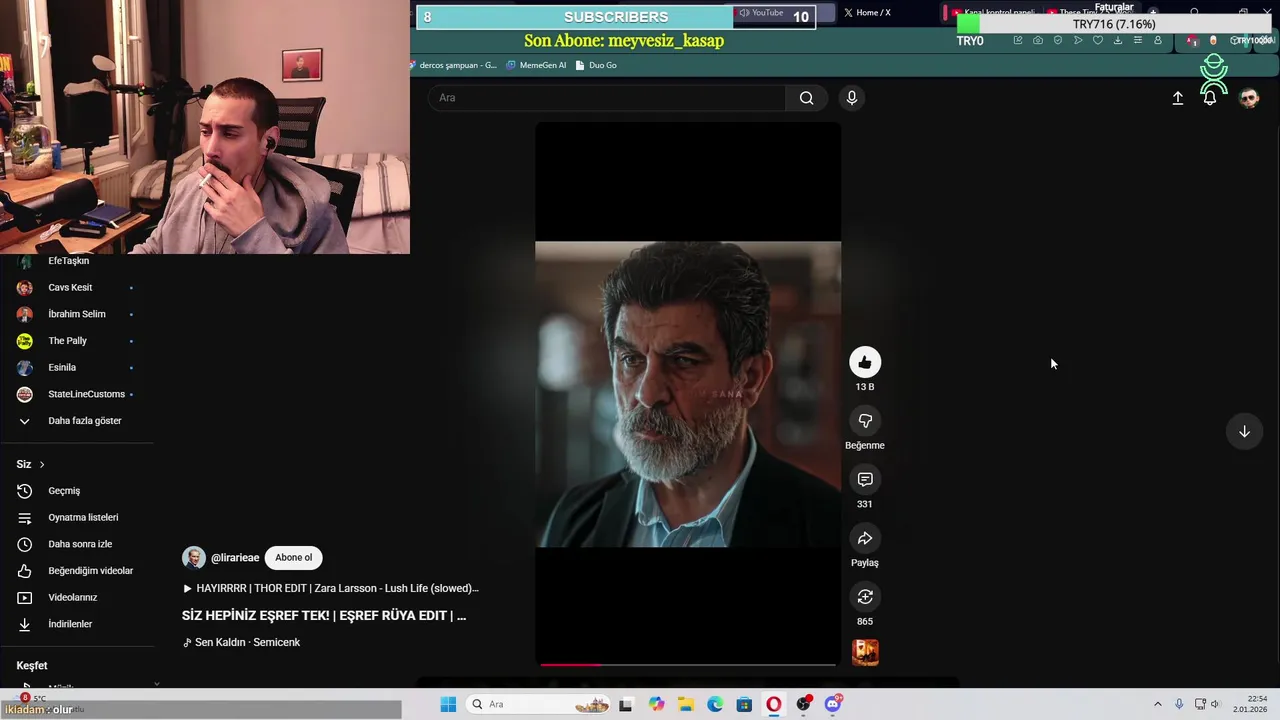Viewport: 1280px width, 720px height.
Task: Expand the Siz section chevron
Action: pos(42,464)
